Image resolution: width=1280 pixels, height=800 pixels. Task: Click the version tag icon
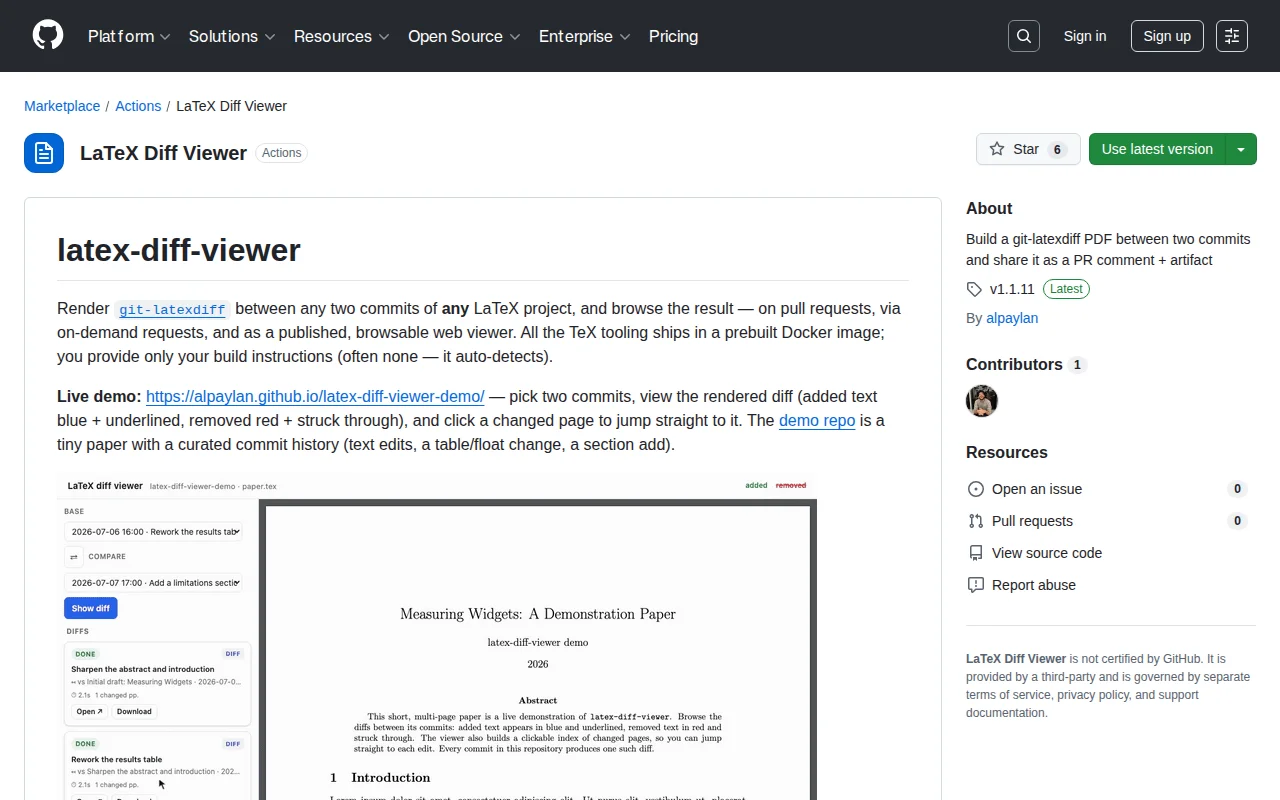[x=974, y=289]
